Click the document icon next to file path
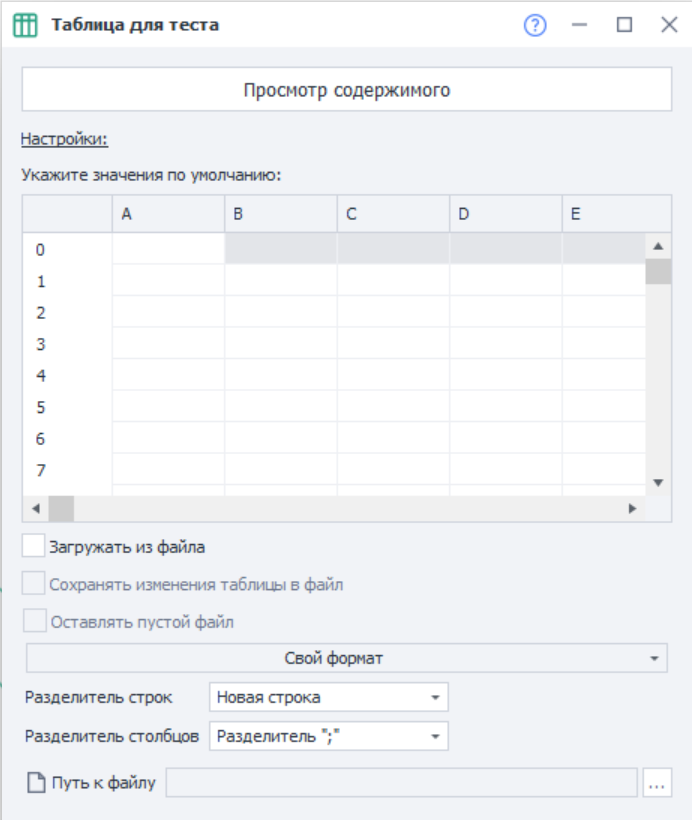 [x=37, y=783]
